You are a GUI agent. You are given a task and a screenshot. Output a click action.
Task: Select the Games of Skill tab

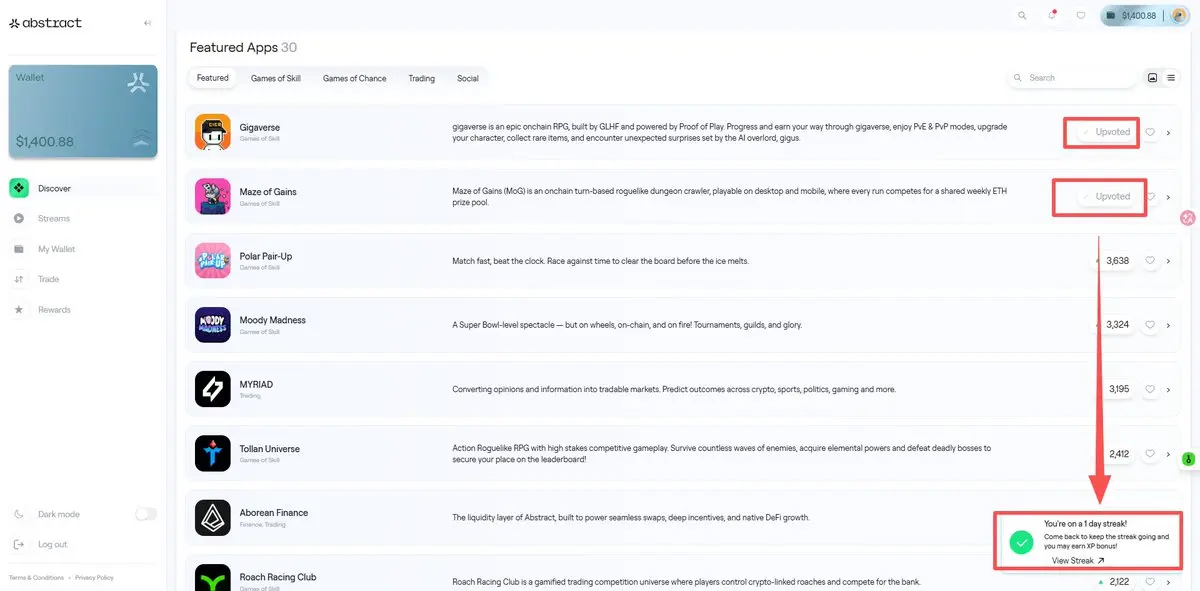pos(275,78)
